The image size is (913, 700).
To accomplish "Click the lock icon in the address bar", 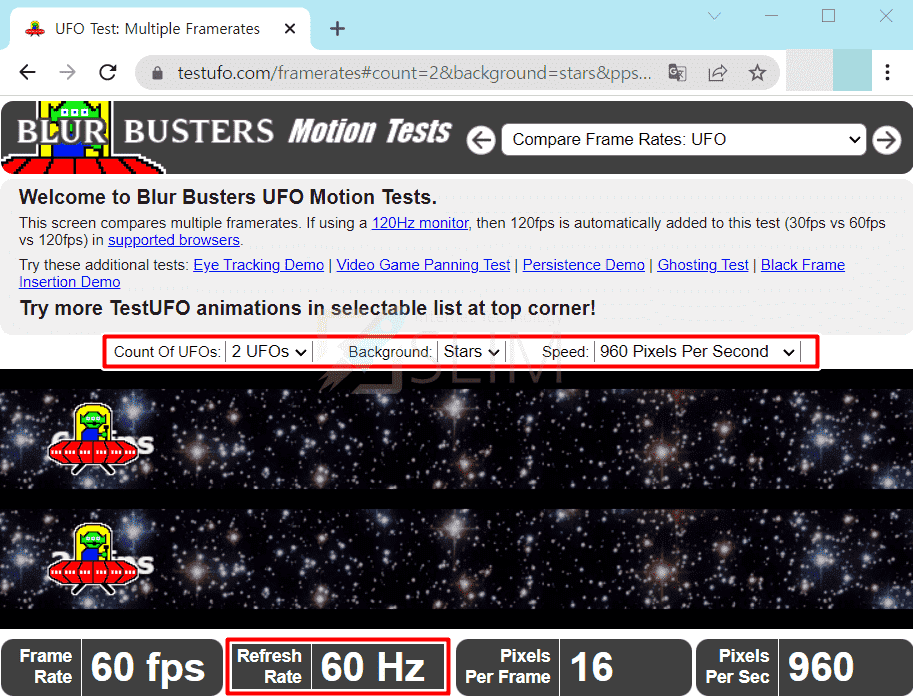I will [x=157, y=73].
